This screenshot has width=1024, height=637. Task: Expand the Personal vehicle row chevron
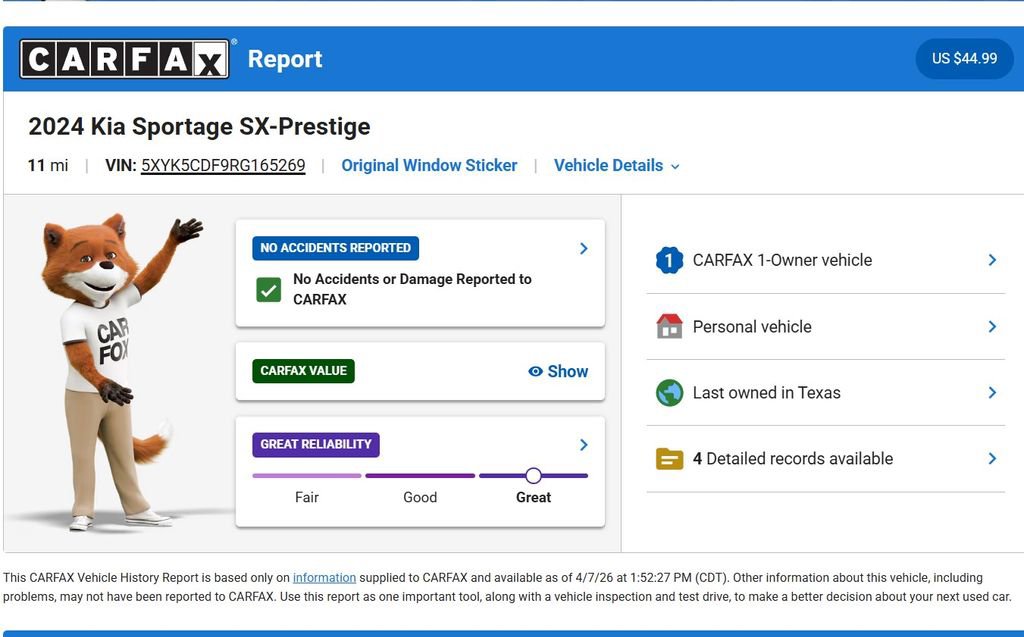[x=992, y=326]
